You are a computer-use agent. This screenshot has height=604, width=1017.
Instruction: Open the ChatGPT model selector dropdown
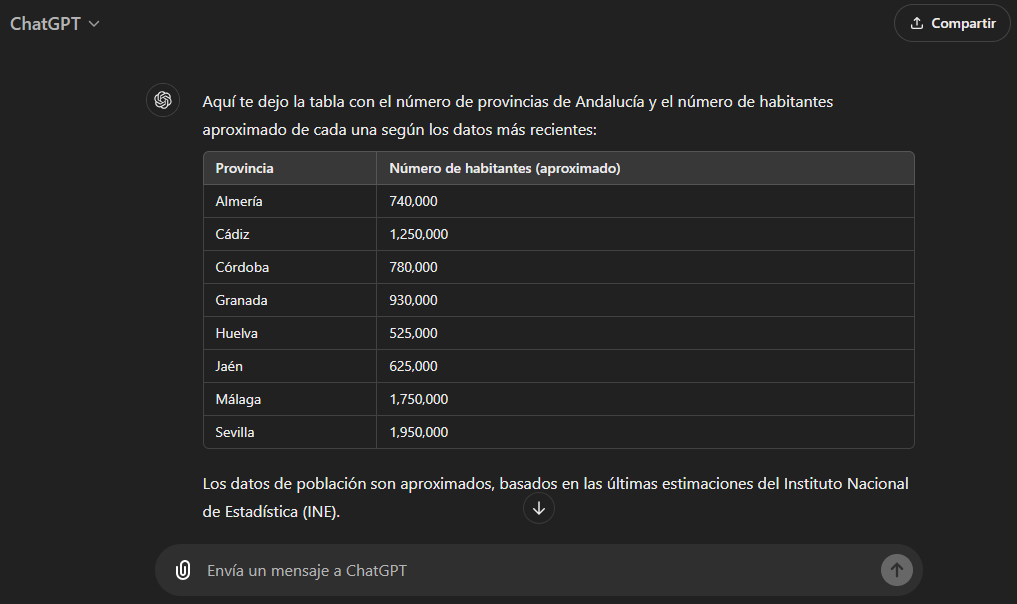coord(55,23)
